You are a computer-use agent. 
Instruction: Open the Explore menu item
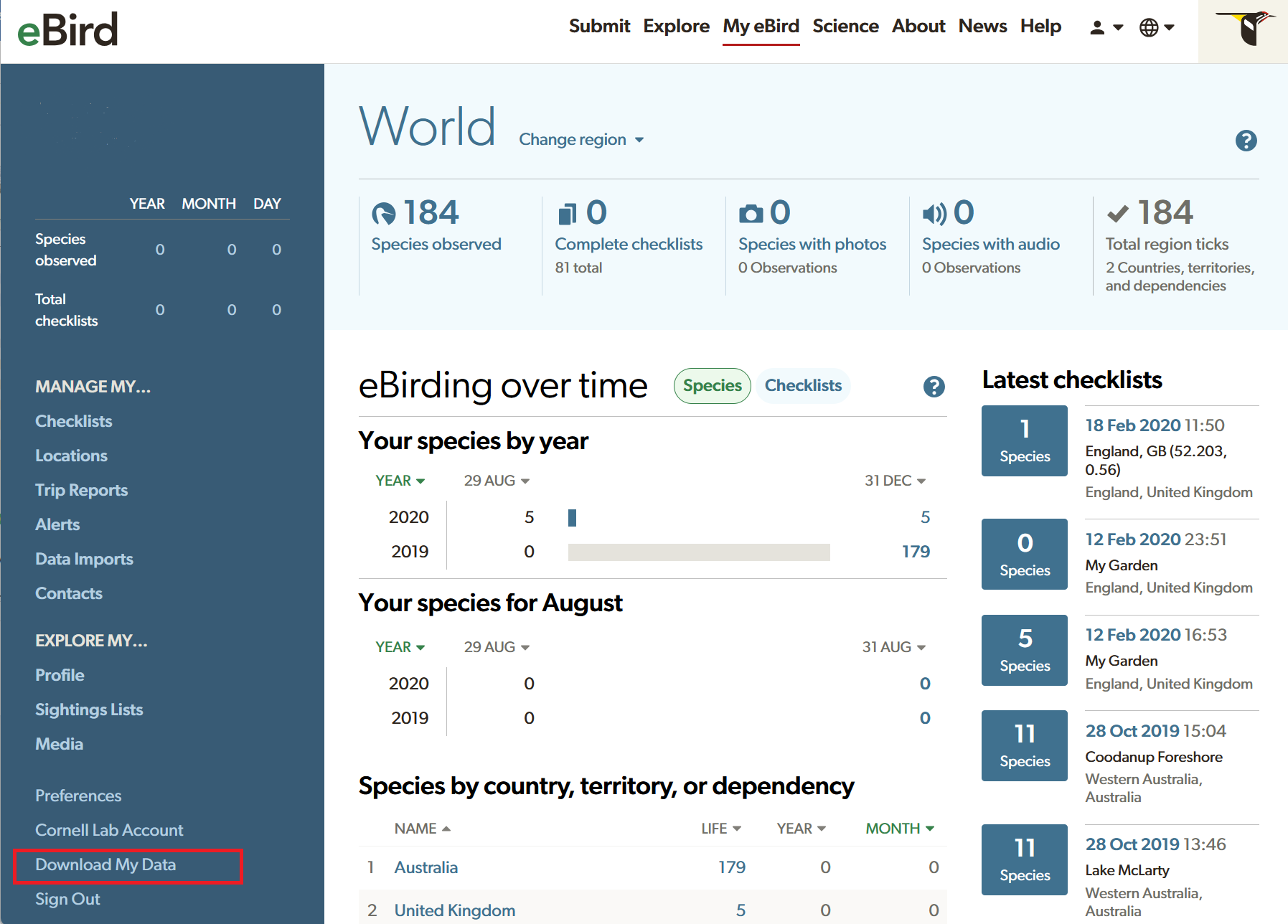point(676,27)
